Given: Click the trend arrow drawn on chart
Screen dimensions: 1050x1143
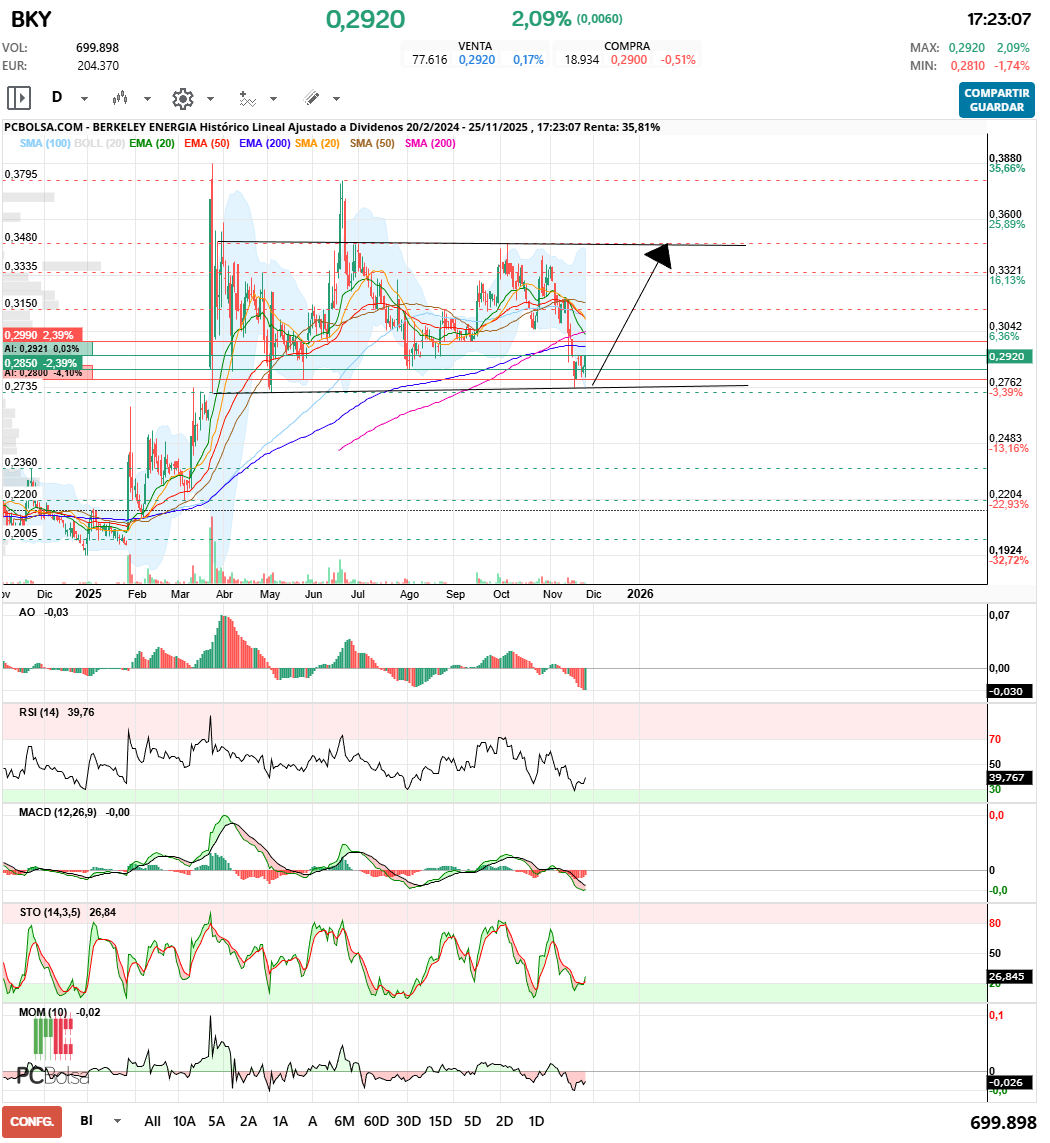Looking at the screenshot, I should 630,315.
